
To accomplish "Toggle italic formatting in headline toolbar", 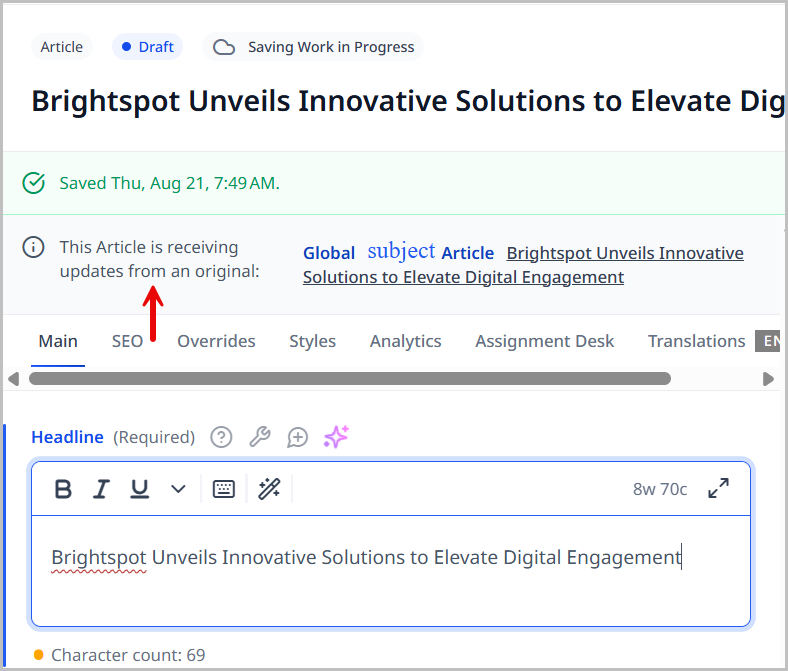I will point(101,489).
